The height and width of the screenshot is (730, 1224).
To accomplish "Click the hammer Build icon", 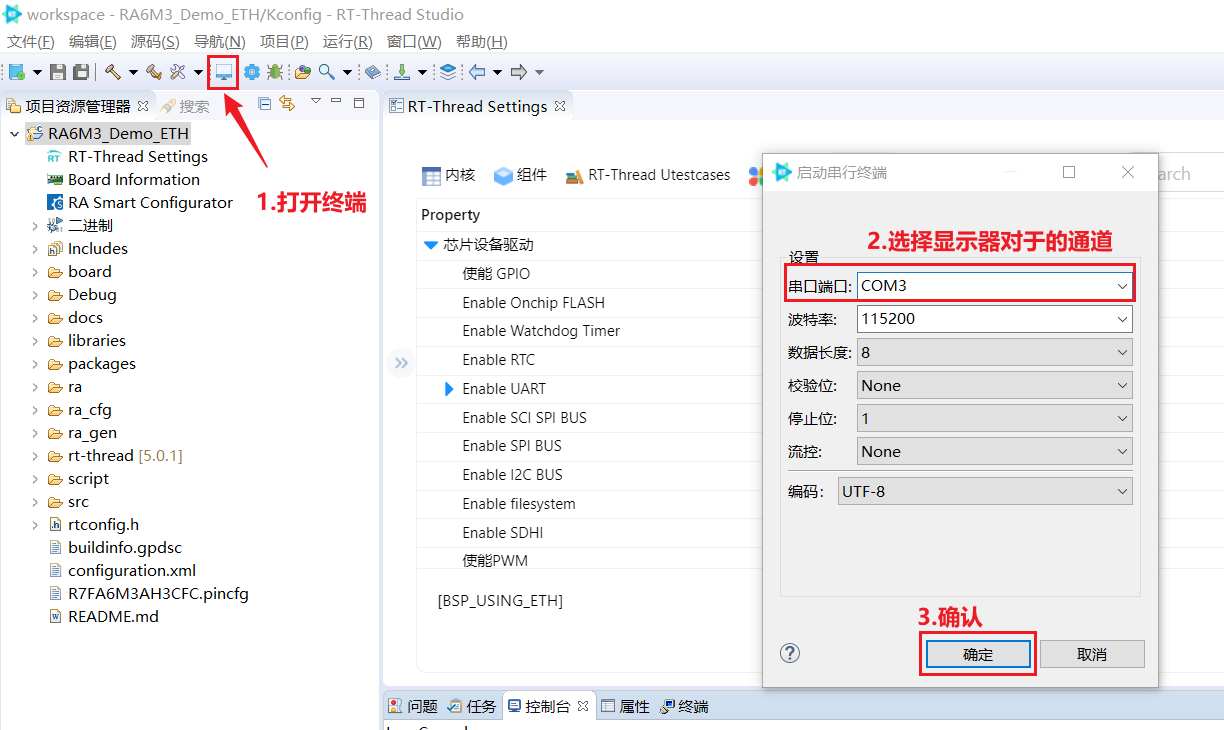I will 113,72.
